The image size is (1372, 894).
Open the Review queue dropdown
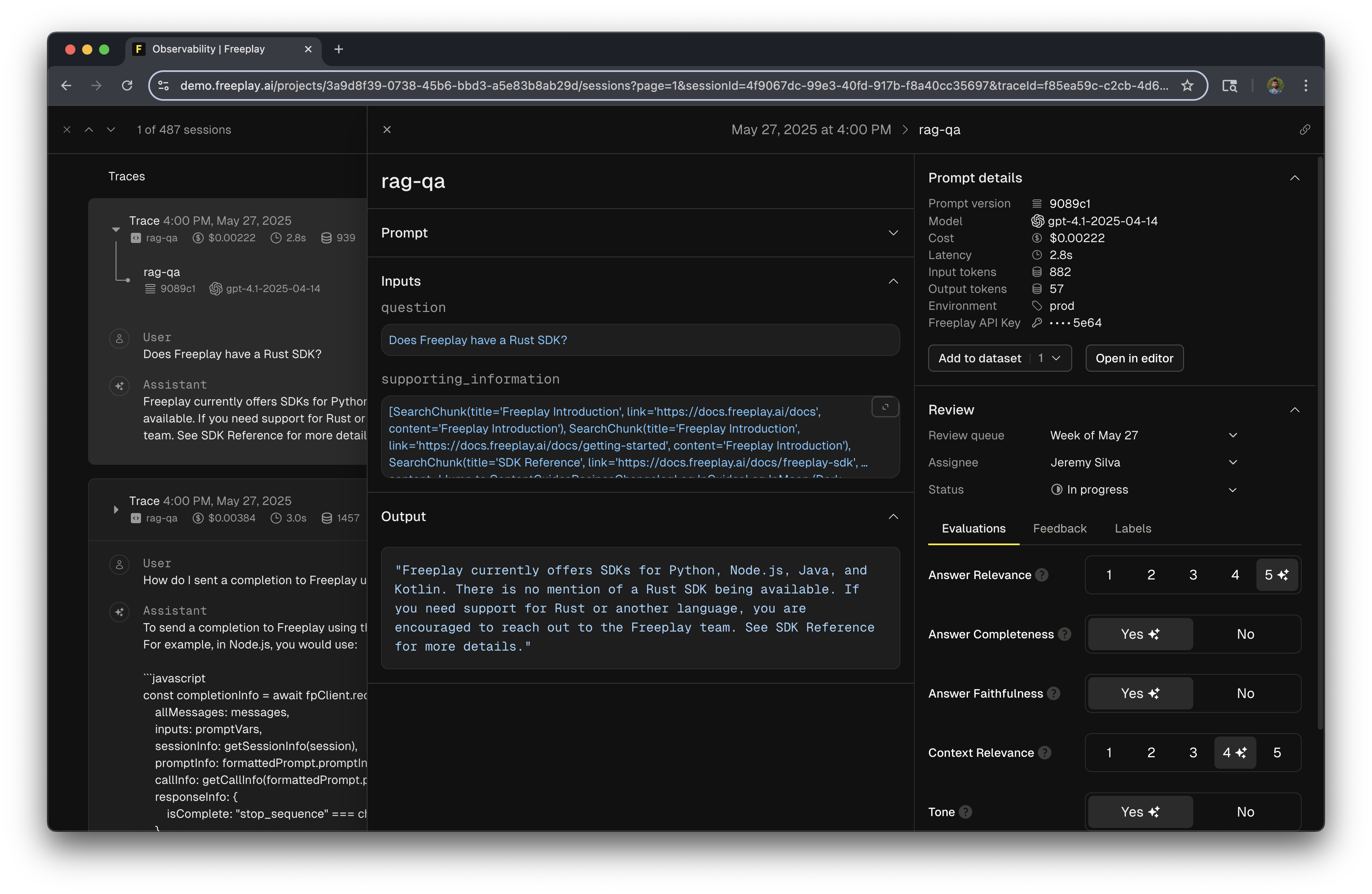pyautogui.click(x=1143, y=435)
